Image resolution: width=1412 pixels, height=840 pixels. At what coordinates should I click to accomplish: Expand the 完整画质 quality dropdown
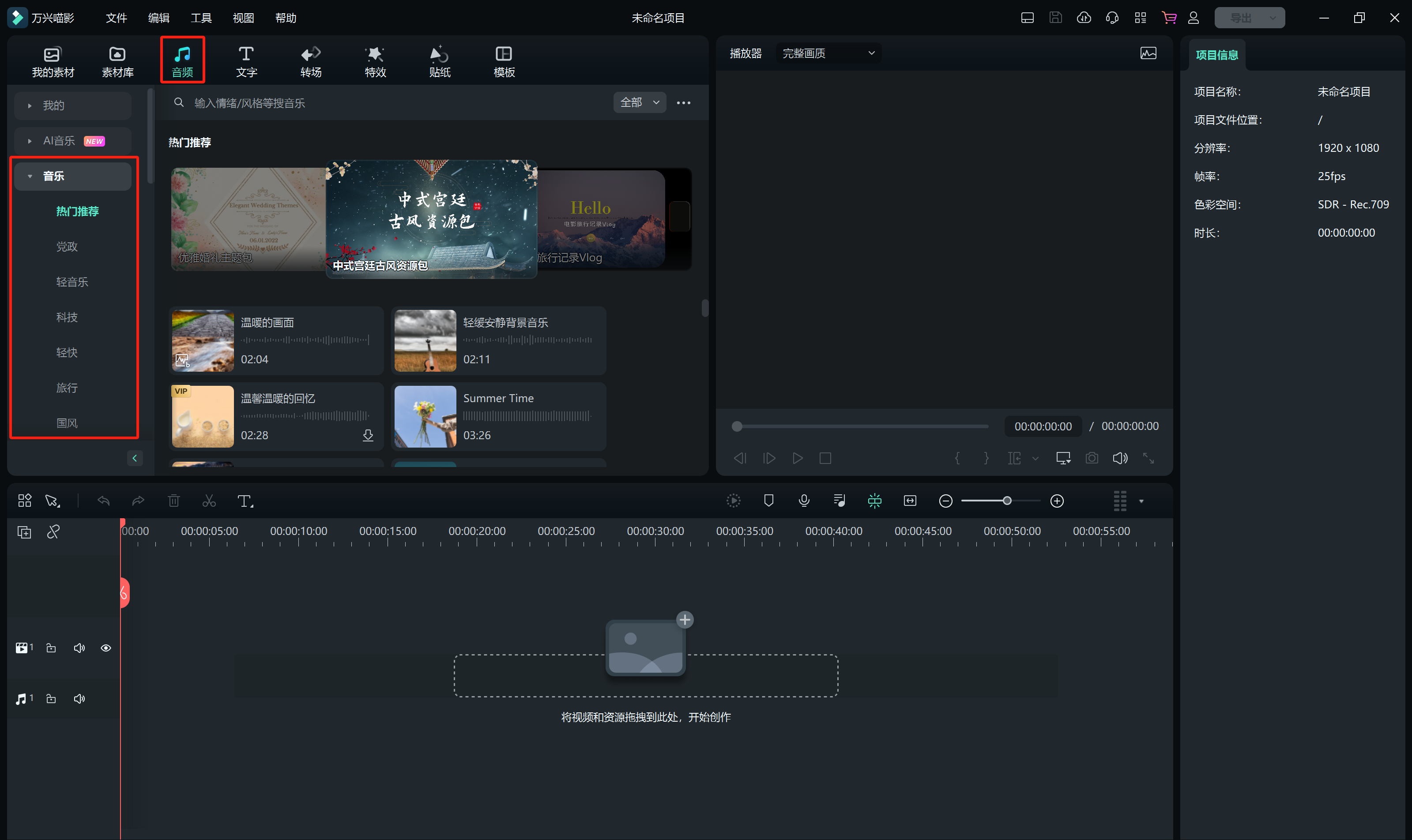pos(828,53)
